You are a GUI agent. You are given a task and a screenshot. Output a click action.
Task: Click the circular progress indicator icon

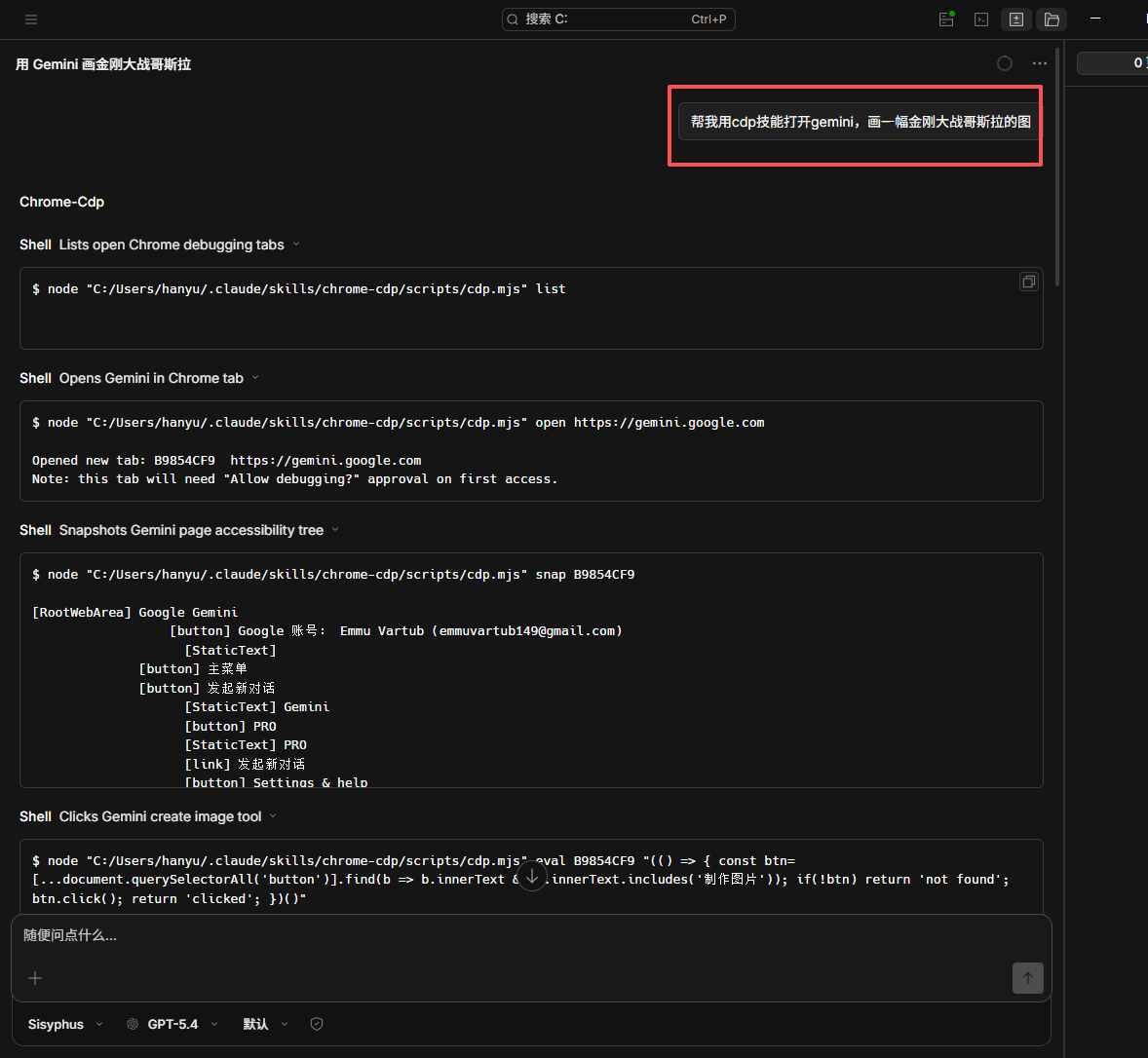point(1005,63)
